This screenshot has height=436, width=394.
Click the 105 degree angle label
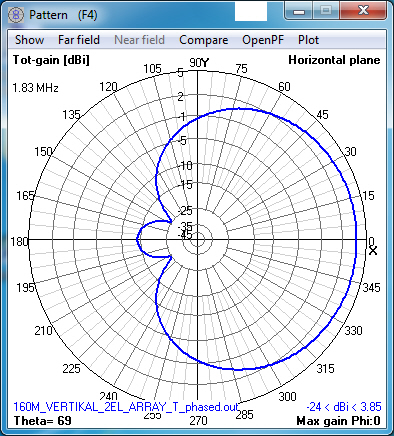coord(152,69)
